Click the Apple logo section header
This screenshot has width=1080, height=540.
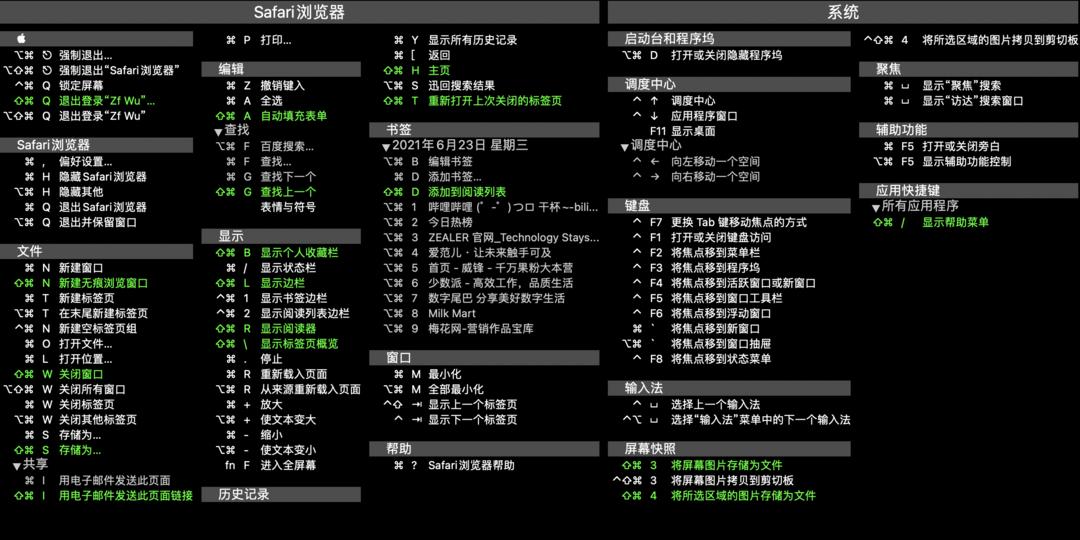(96, 39)
